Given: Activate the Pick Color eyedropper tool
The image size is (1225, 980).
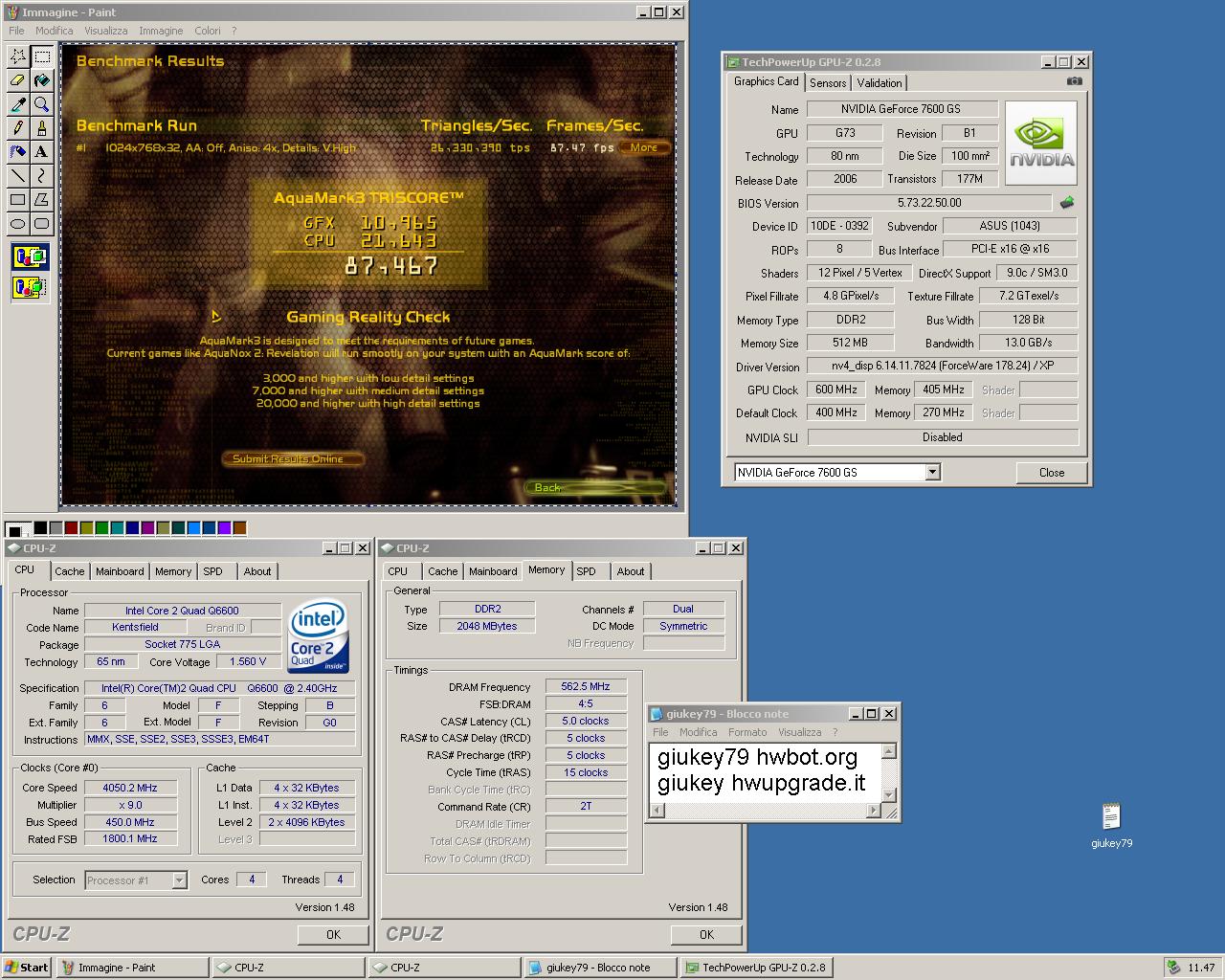Looking at the screenshot, I should (18, 104).
